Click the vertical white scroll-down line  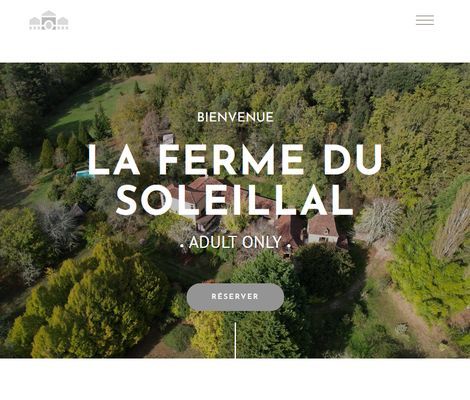point(235,340)
